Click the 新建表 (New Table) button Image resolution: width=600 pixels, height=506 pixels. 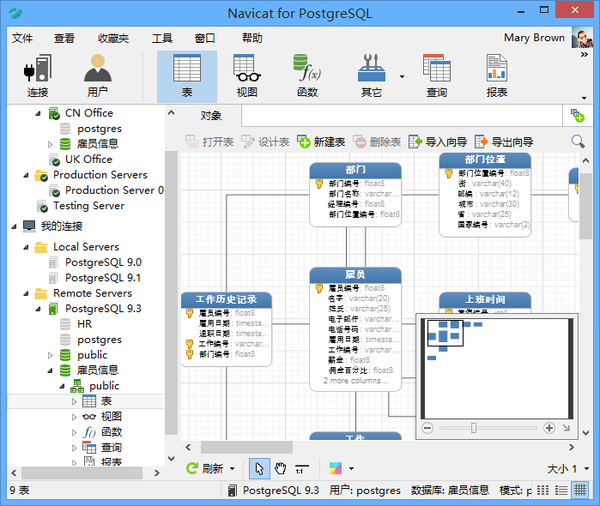[321, 142]
